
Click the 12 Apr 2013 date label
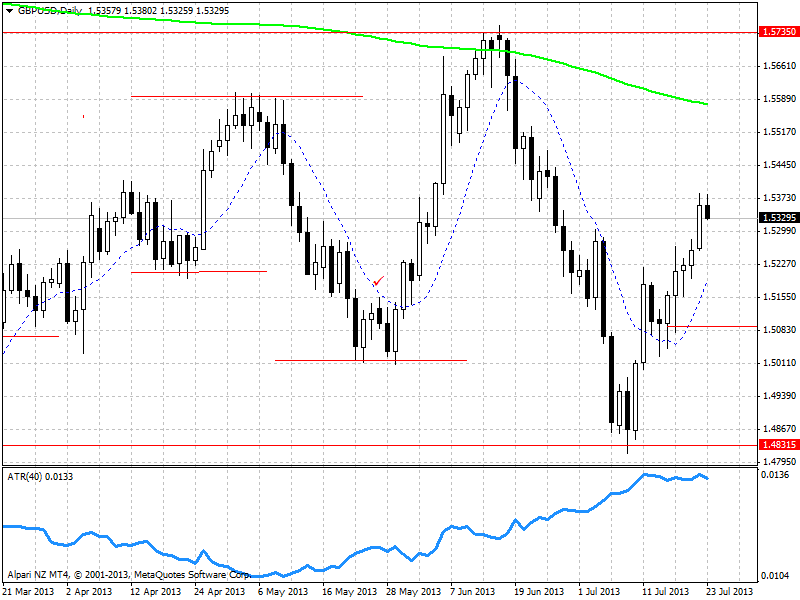point(156,592)
